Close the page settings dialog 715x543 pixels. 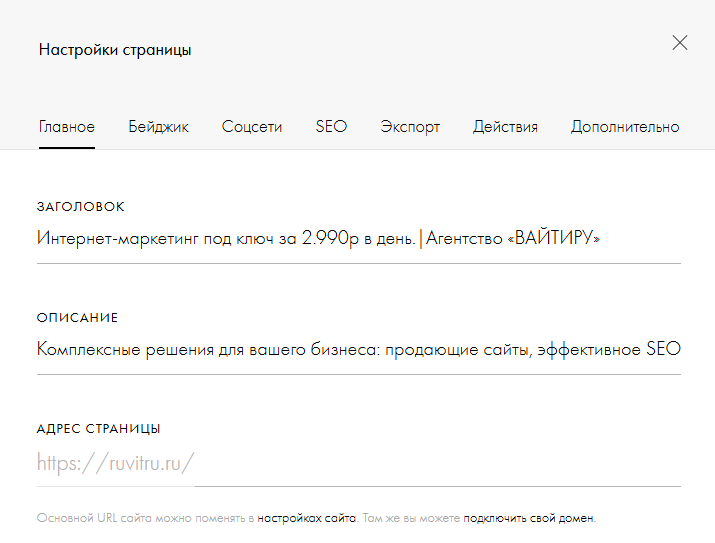pos(679,43)
